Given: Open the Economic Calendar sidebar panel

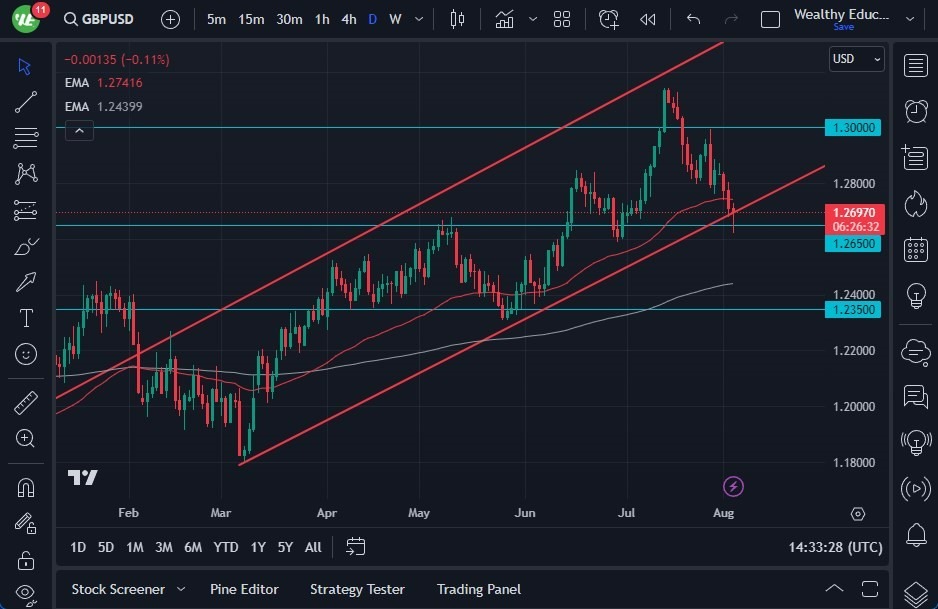Looking at the screenshot, I should pyautogui.click(x=916, y=250).
